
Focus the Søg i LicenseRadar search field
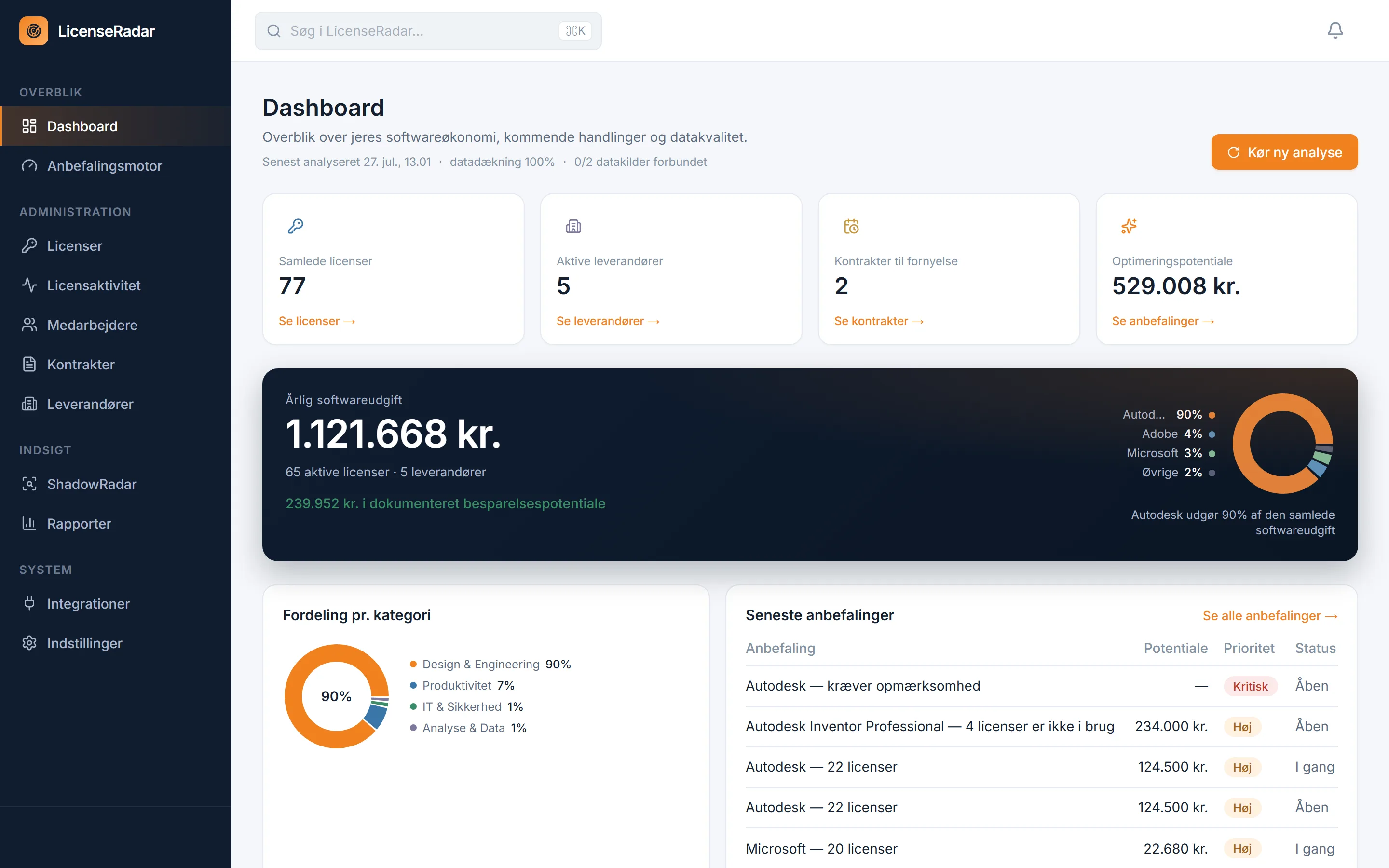[428, 31]
